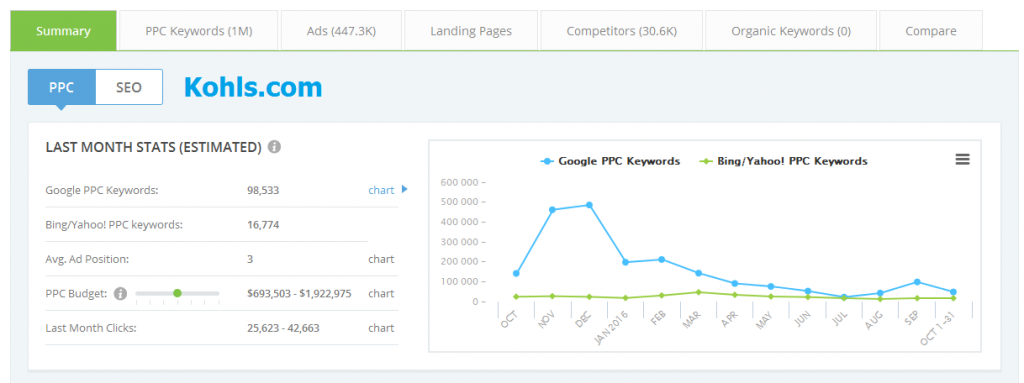
Task: Click the PPC Budget slider handle
Action: point(177,293)
